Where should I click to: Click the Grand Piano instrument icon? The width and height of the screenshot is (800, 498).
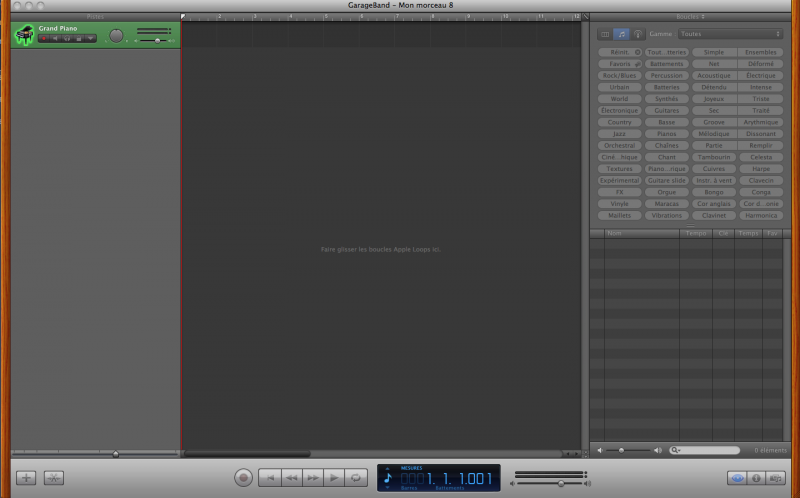pos(24,35)
